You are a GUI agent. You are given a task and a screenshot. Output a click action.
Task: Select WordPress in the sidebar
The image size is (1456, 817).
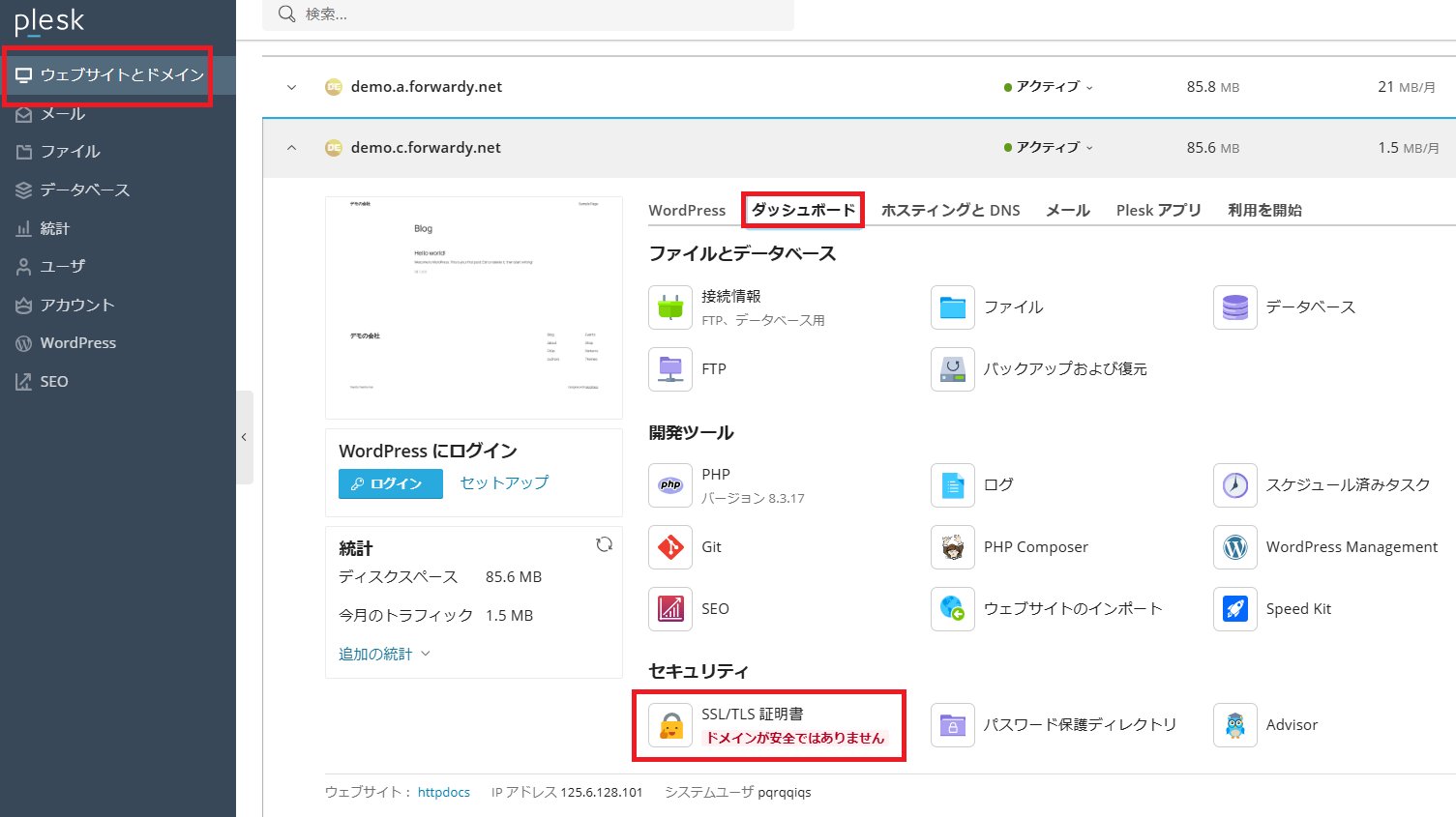118,343
